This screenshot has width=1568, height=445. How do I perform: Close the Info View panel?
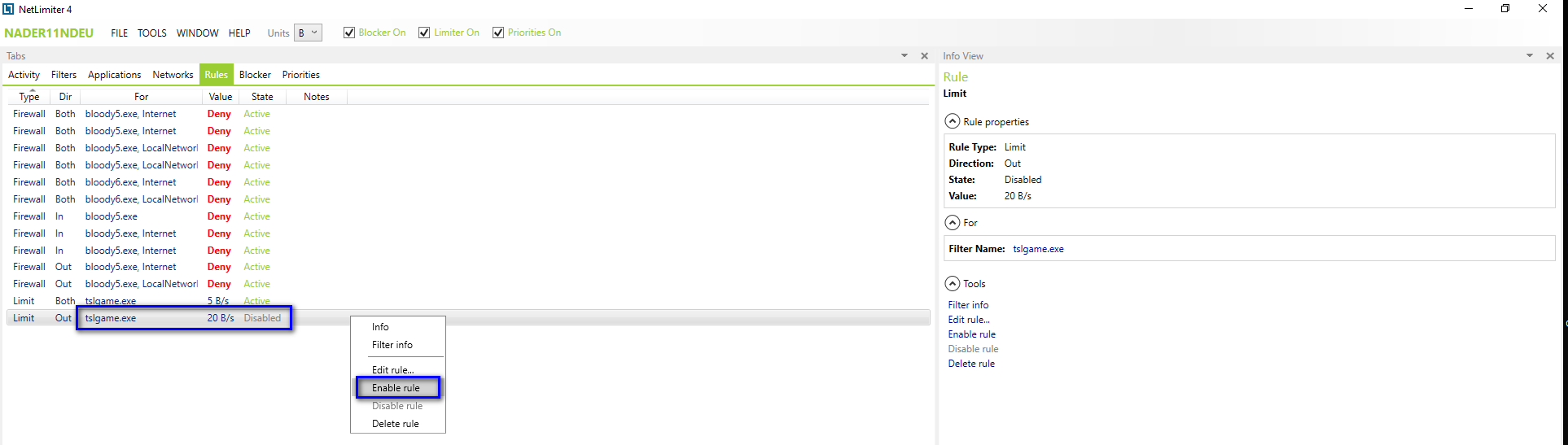pos(1550,56)
